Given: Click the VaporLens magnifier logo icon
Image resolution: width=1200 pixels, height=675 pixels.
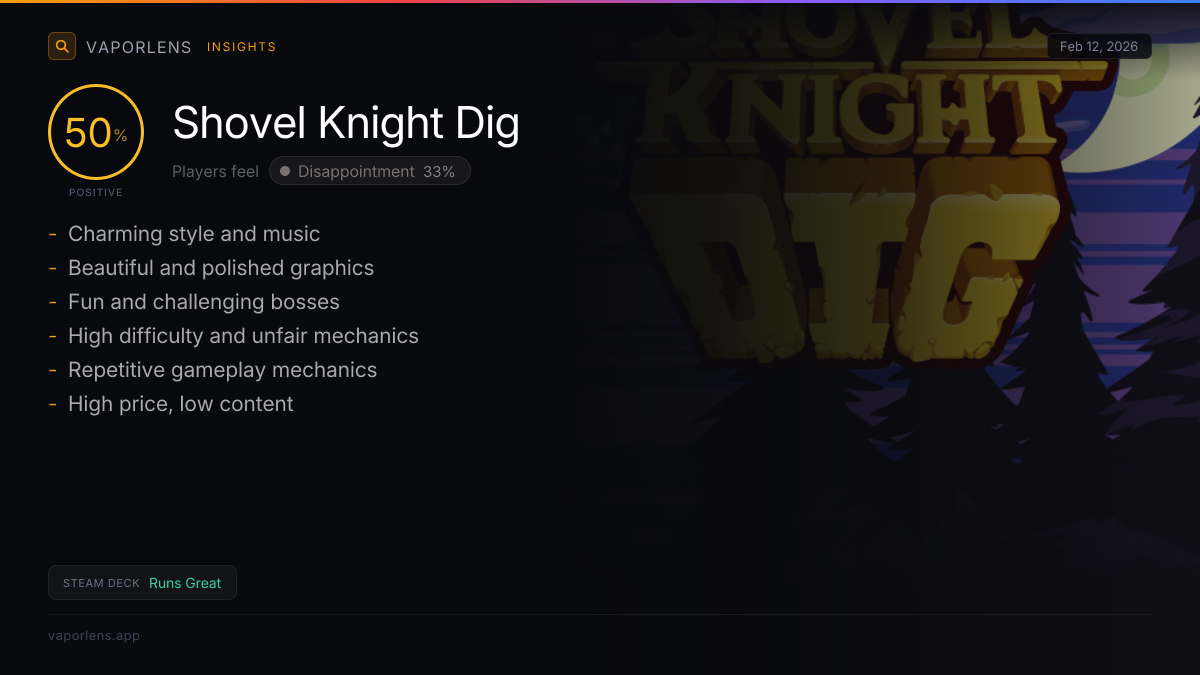Looking at the screenshot, I should click(62, 46).
